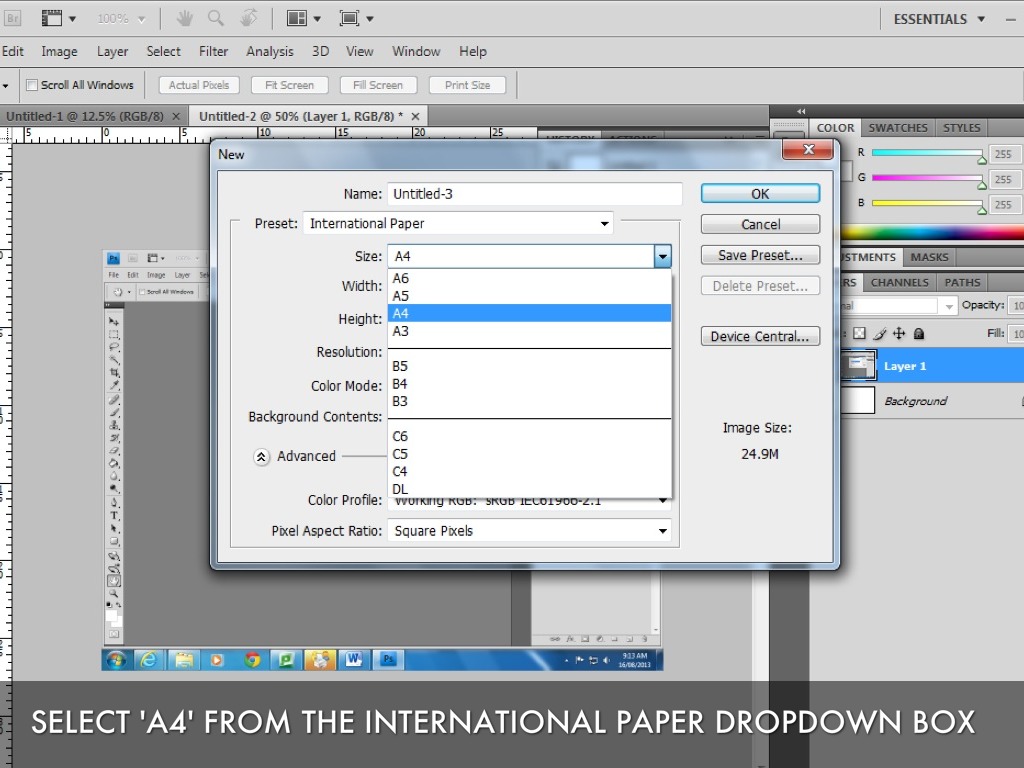Switch to the Swatches tab
Screen dimensions: 1024x768
click(x=897, y=128)
